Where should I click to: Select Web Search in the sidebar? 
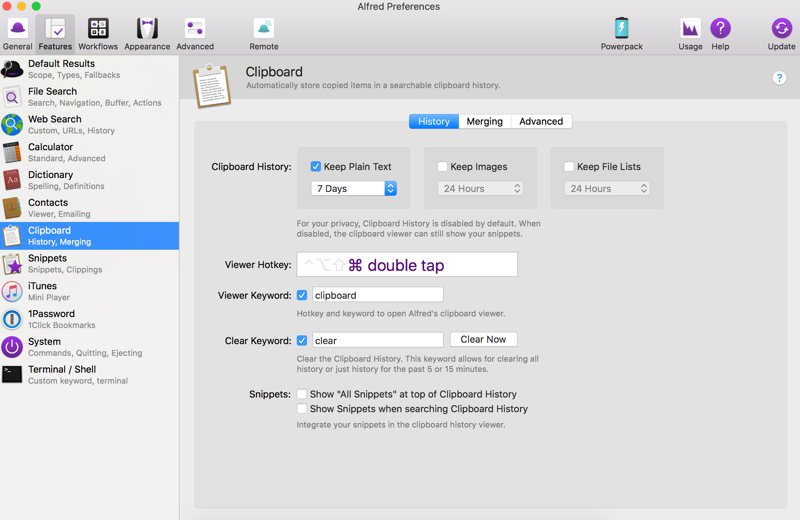point(89,125)
